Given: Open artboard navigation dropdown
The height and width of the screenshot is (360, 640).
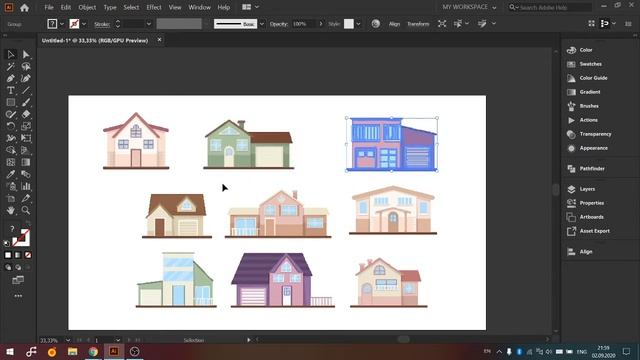Looking at the screenshot, I should tap(118, 340).
